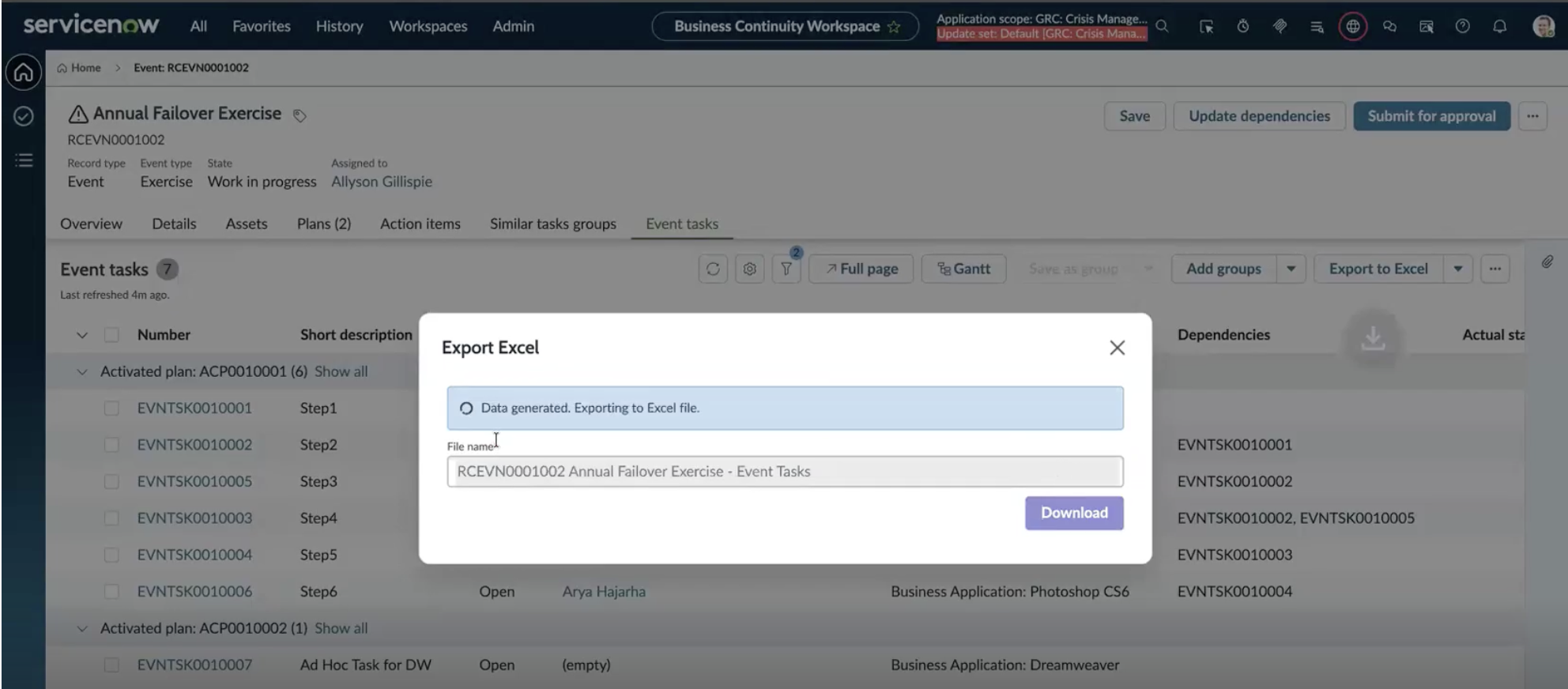Click the timer stopwatch header icon

pyautogui.click(x=1243, y=26)
